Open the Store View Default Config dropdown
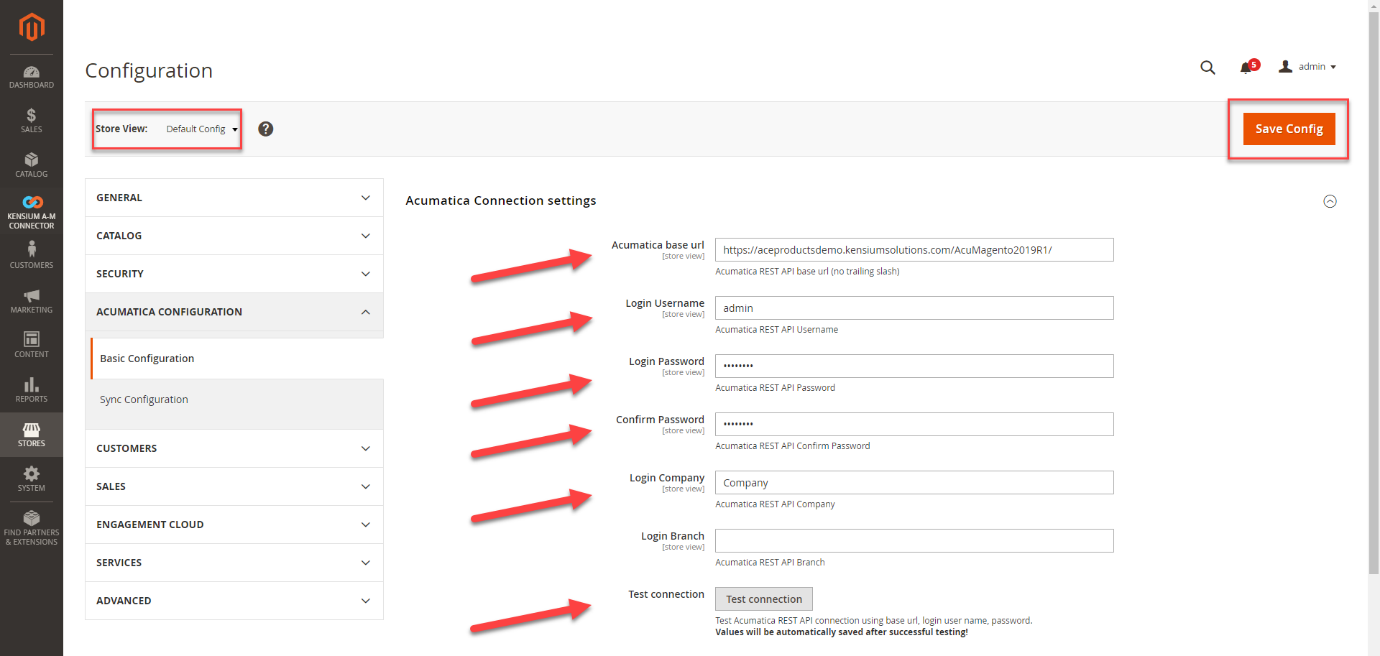Viewport: 1380px width, 656px height. [202, 129]
